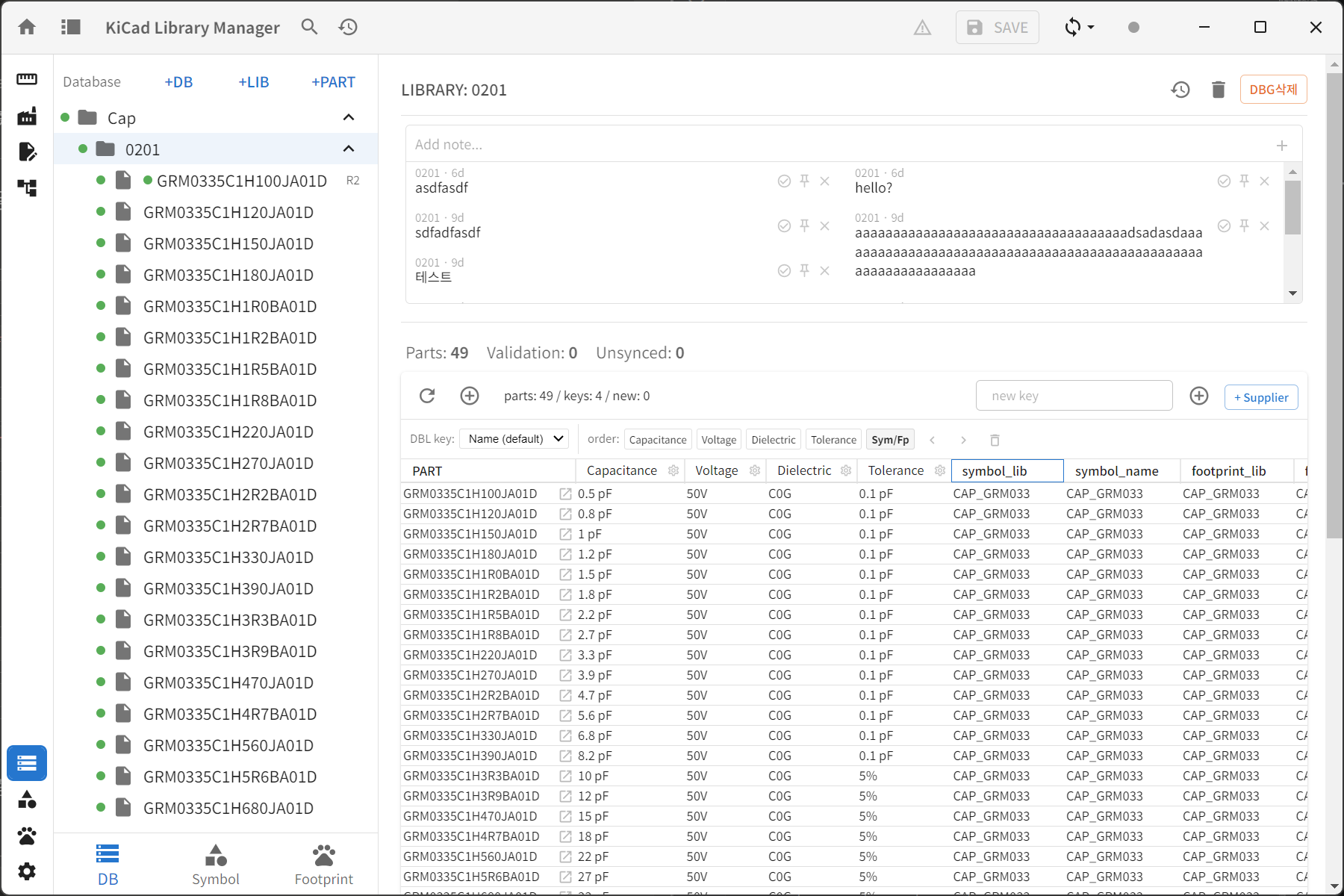This screenshot has height=896, width=1344.
Task: Click the home icon in title bar
Action: (27, 28)
